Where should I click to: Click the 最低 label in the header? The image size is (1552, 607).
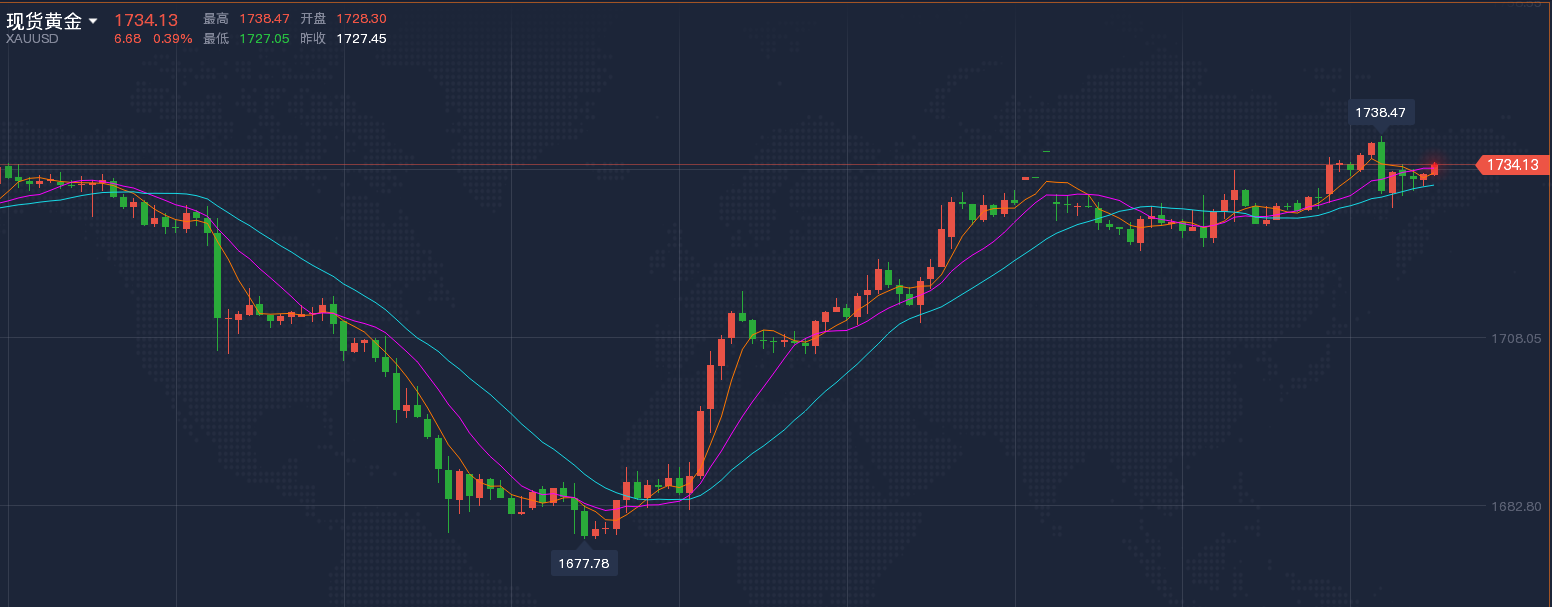215,39
